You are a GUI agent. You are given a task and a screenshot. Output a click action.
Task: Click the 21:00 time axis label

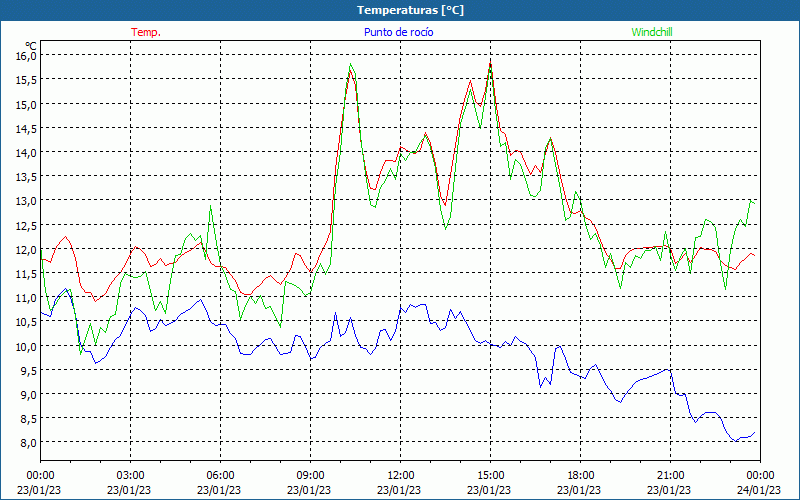coord(670,475)
